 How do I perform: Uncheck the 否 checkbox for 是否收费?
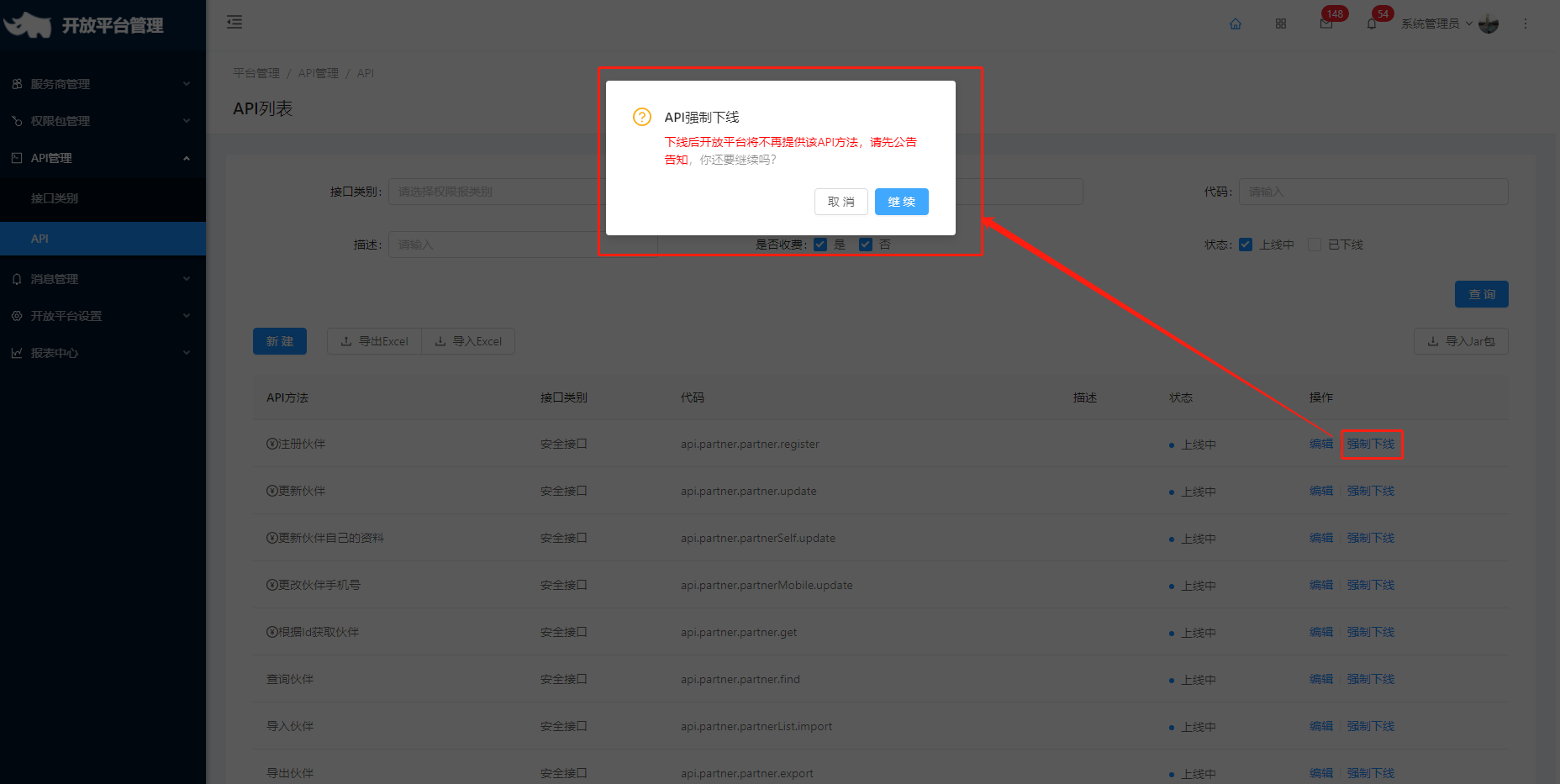pos(866,245)
